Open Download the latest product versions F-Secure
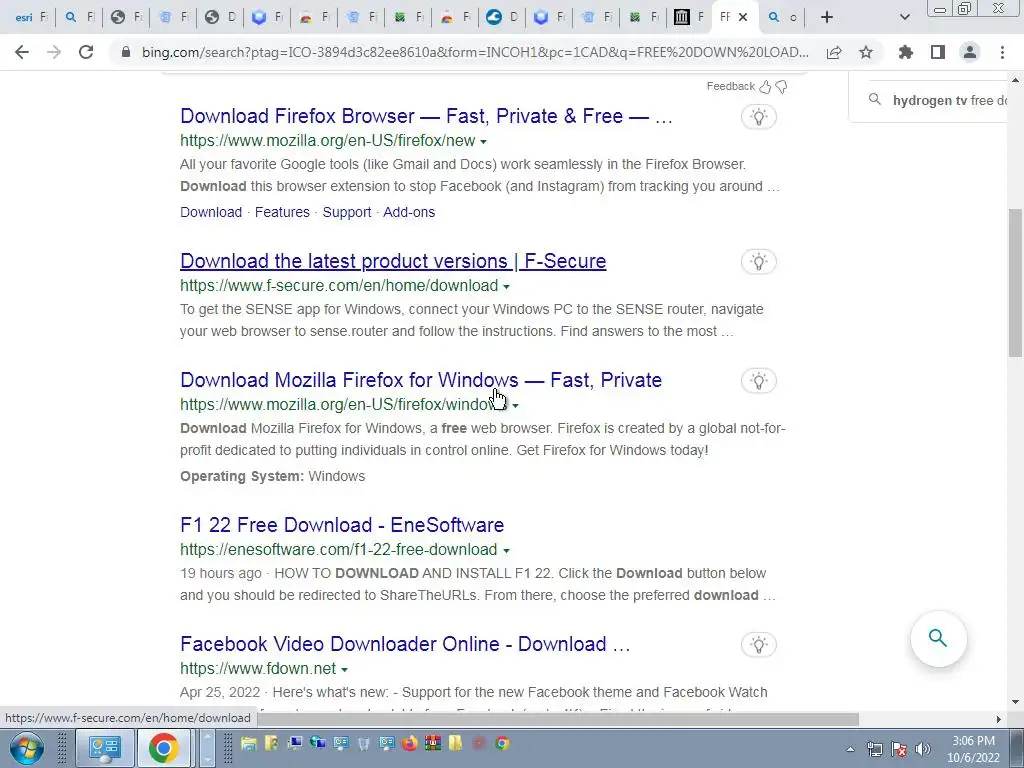This screenshot has width=1024, height=768. [x=393, y=261]
